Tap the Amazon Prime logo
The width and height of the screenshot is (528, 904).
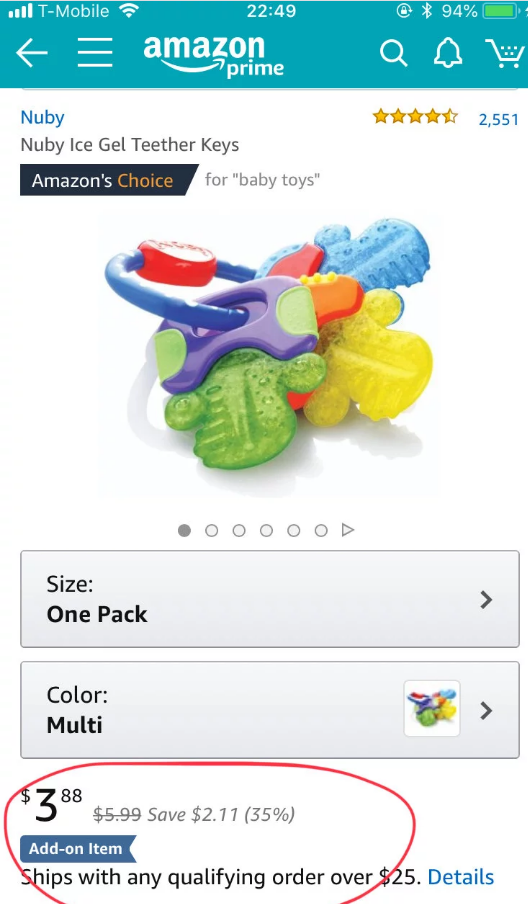213,55
